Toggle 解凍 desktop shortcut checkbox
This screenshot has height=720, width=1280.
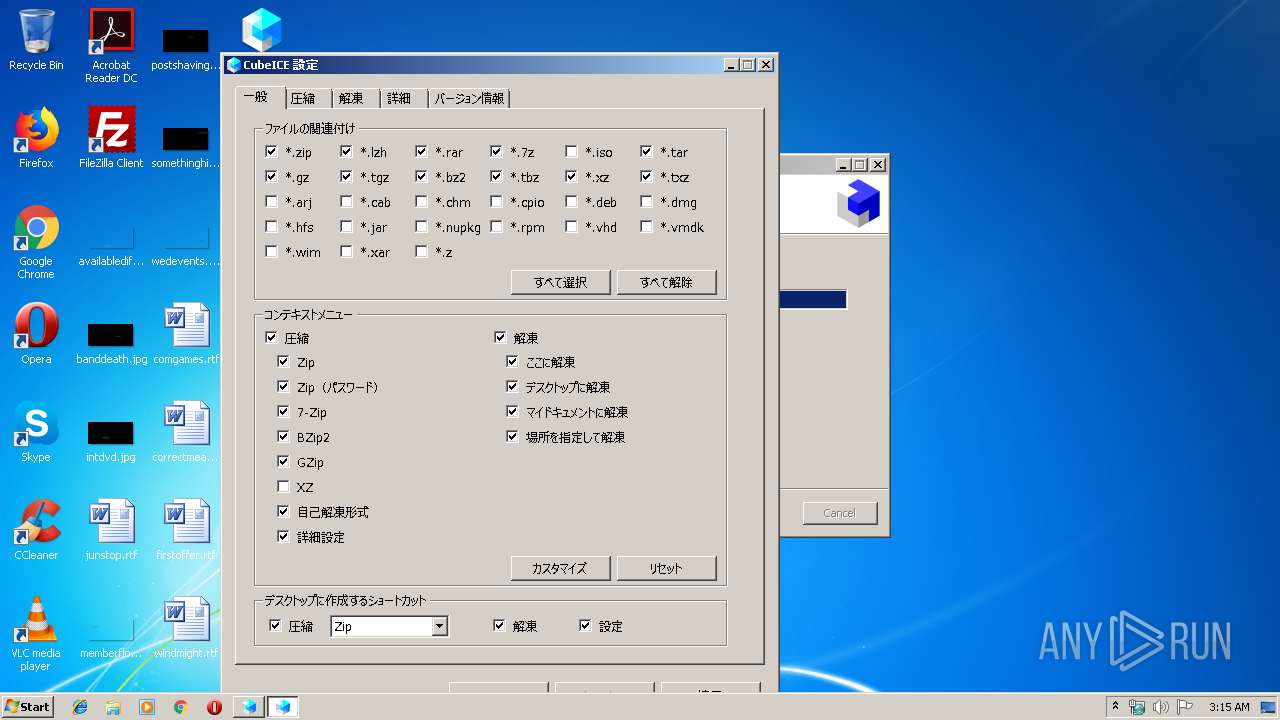click(499, 626)
